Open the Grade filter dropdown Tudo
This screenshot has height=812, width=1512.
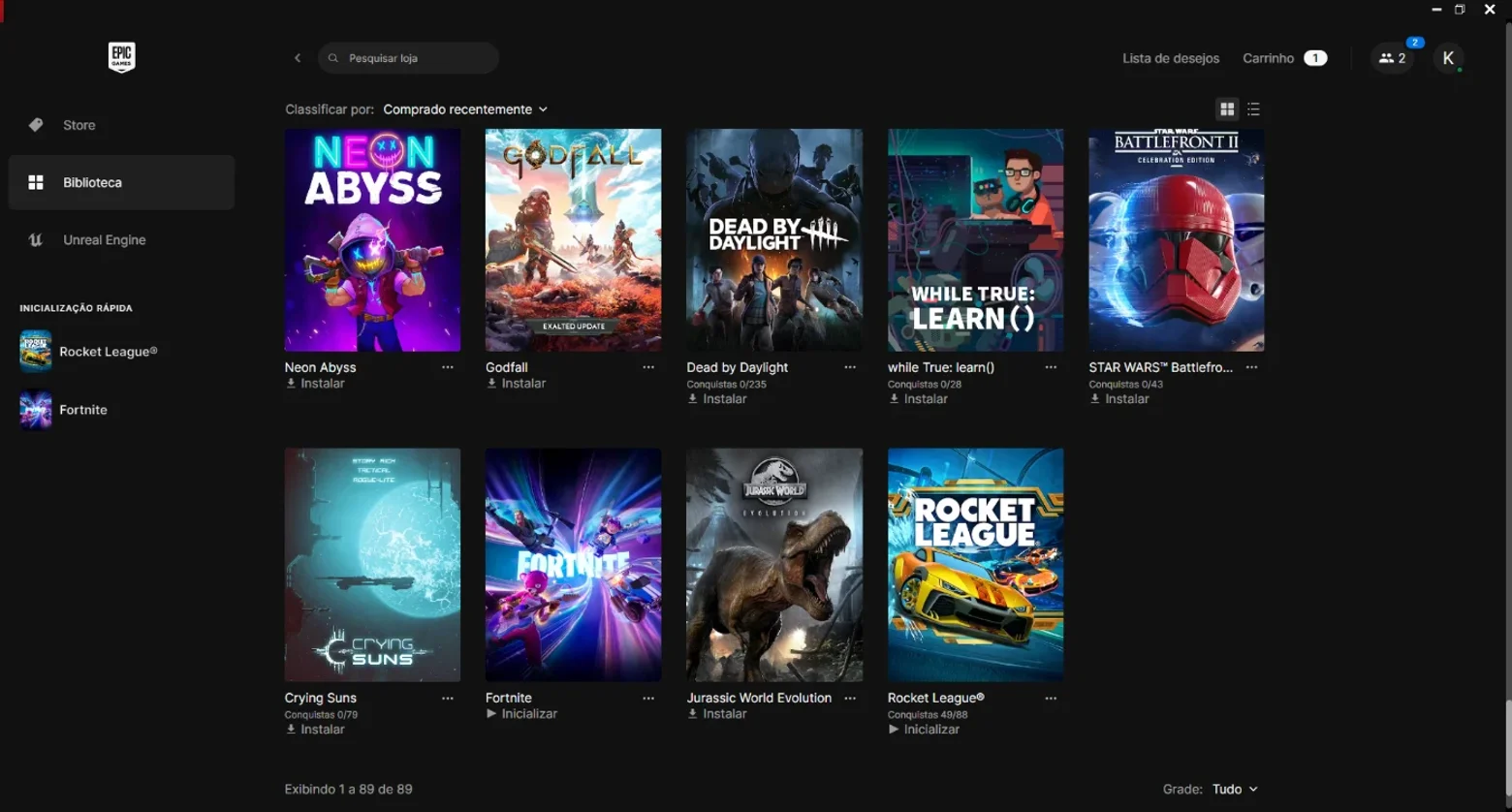1235,789
